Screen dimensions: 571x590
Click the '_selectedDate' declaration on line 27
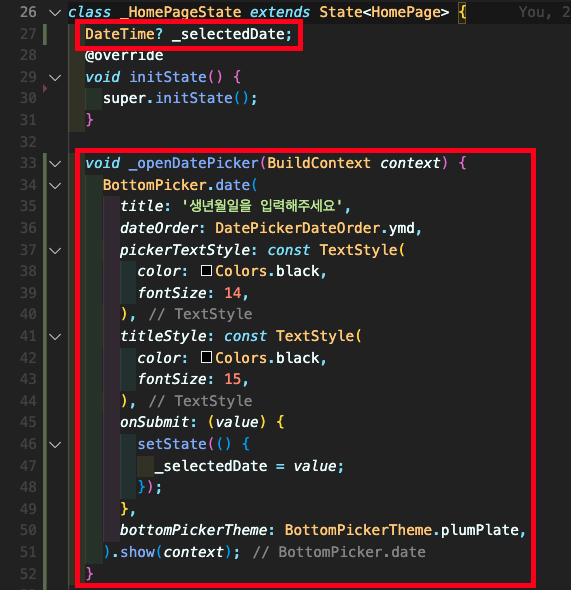click(228, 34)
